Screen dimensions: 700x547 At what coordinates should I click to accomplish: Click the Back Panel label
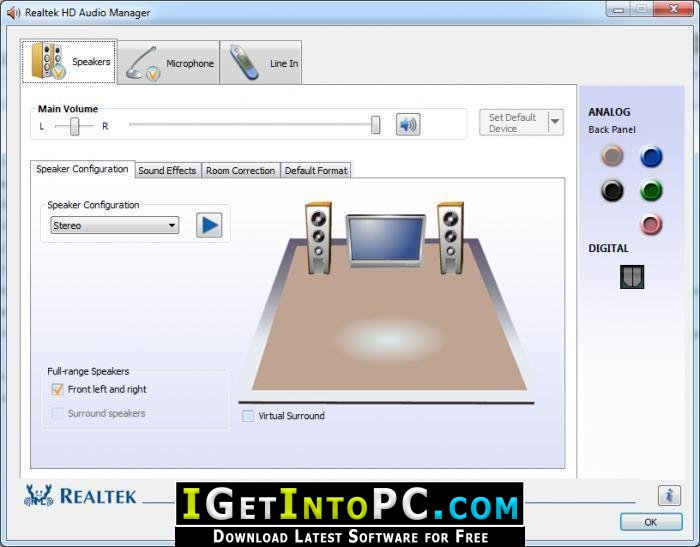pos(612,130)
